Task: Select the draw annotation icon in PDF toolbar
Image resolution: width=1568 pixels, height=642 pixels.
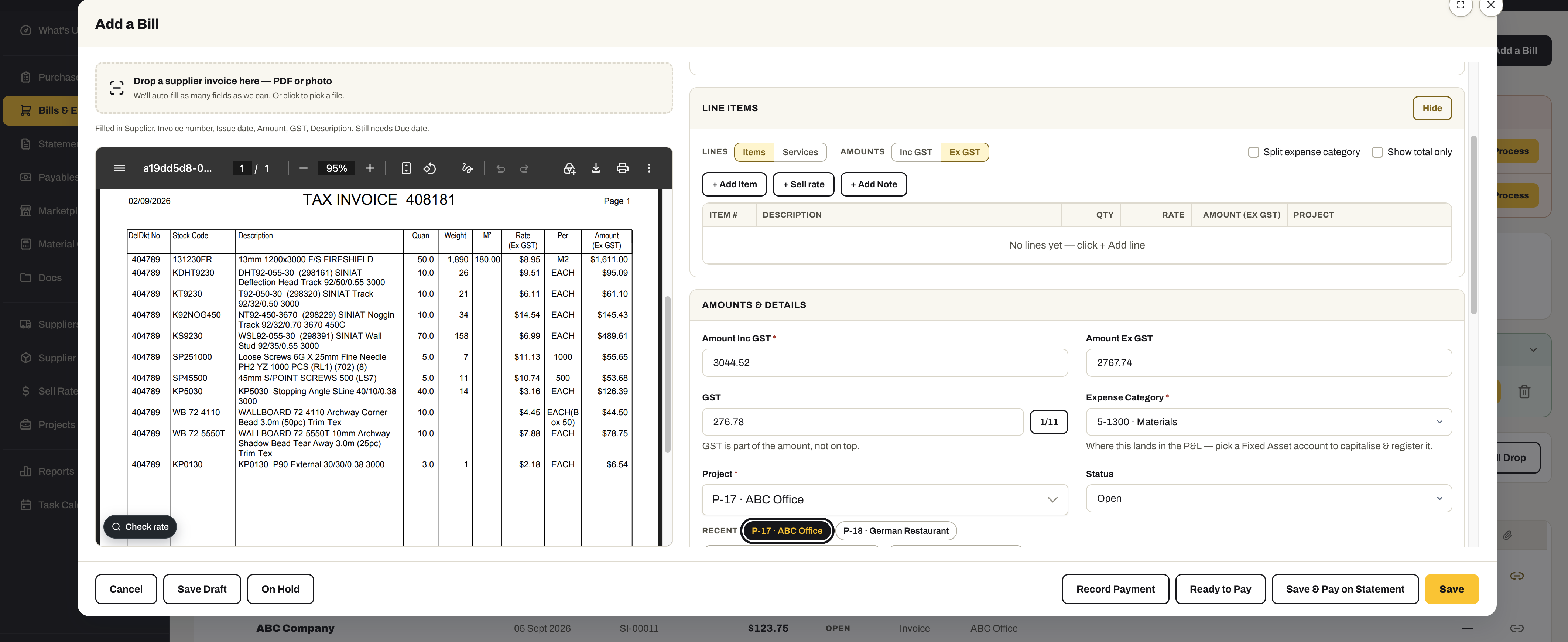Action: point(467,168)
